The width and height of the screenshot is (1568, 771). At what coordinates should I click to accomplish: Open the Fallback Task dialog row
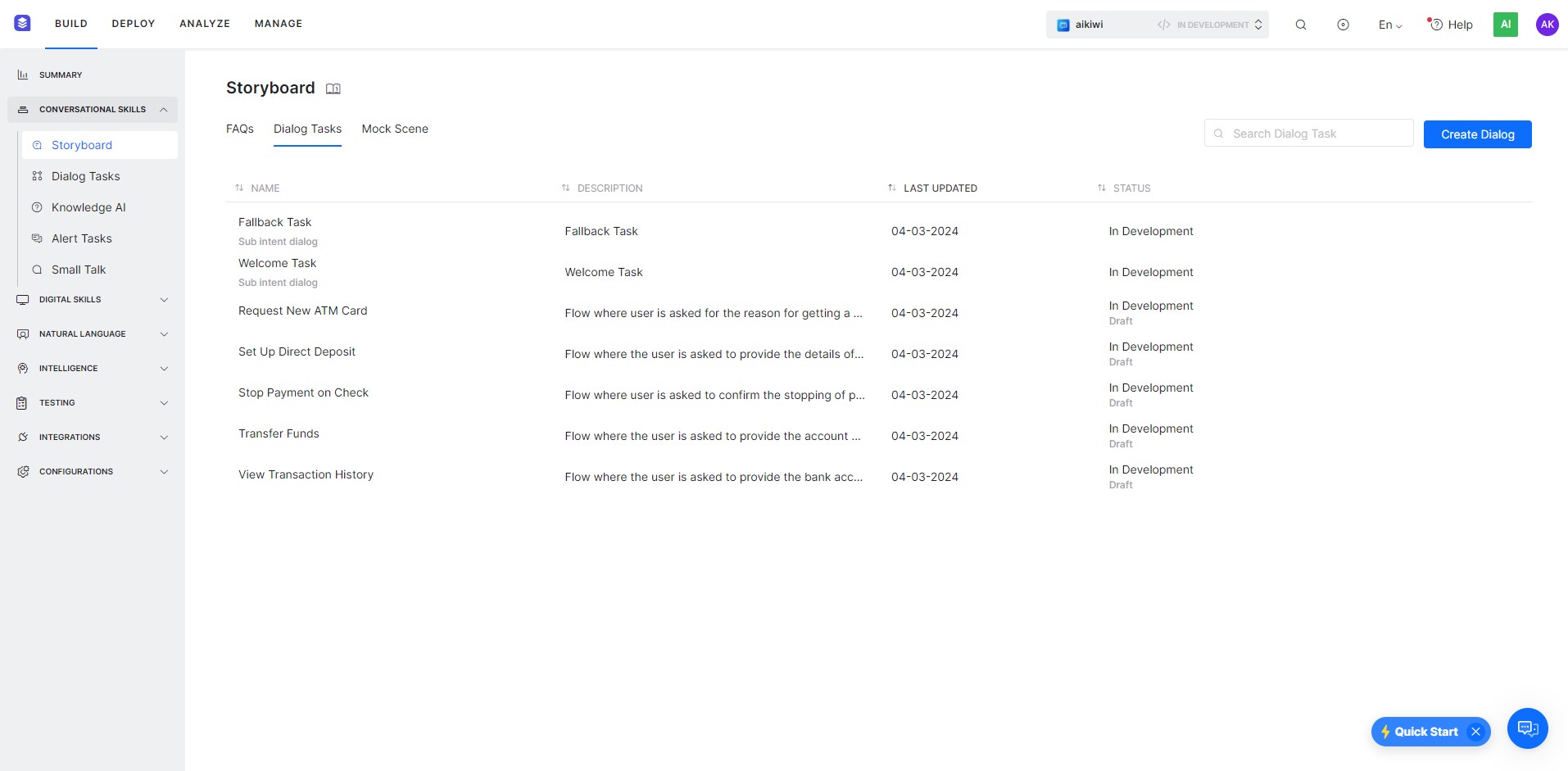click(878, 231)
